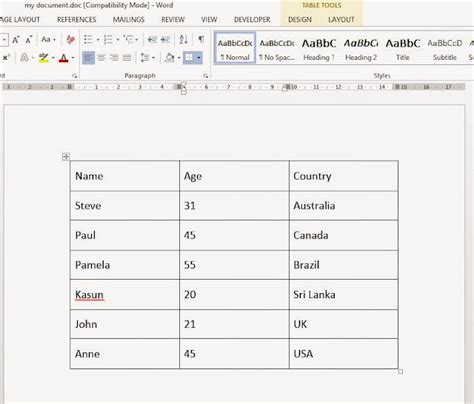
Task: Apply red font color
Action: [x=63, y=58]
